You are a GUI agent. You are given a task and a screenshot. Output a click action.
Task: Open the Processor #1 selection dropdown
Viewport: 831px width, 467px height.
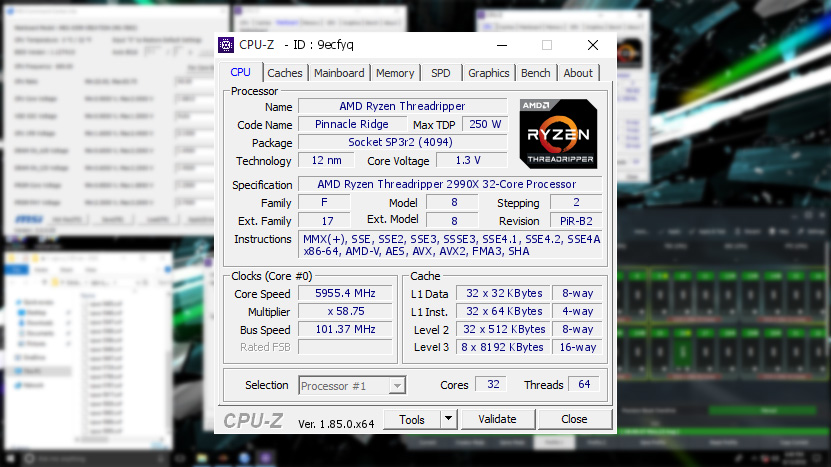[x=352, y=385]
